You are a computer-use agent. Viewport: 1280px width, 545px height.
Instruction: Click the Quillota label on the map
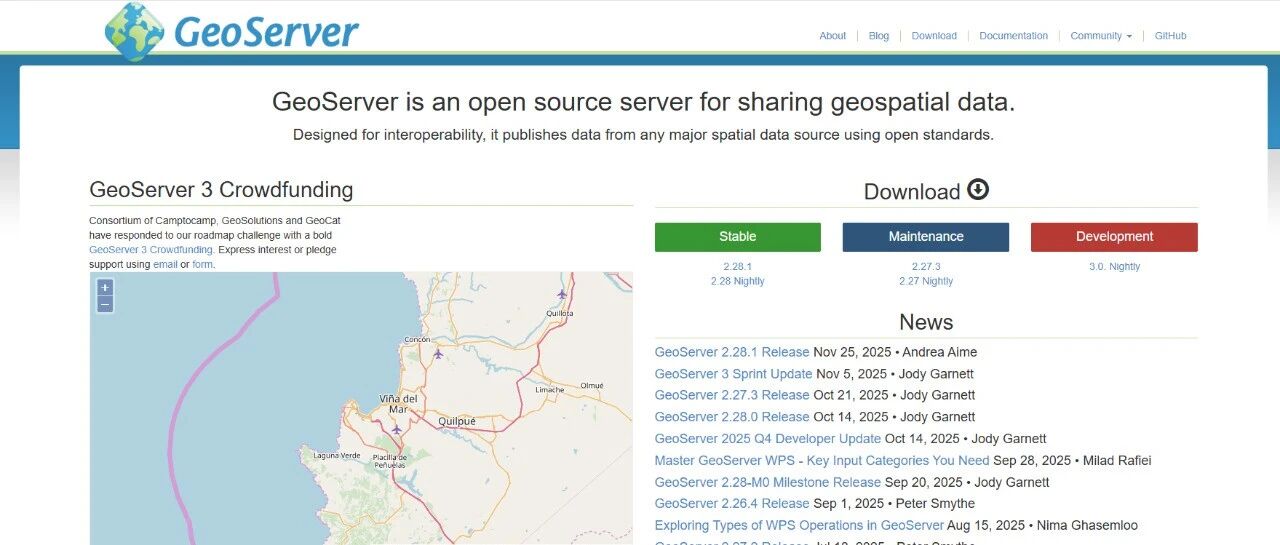[x=560, y=313]
